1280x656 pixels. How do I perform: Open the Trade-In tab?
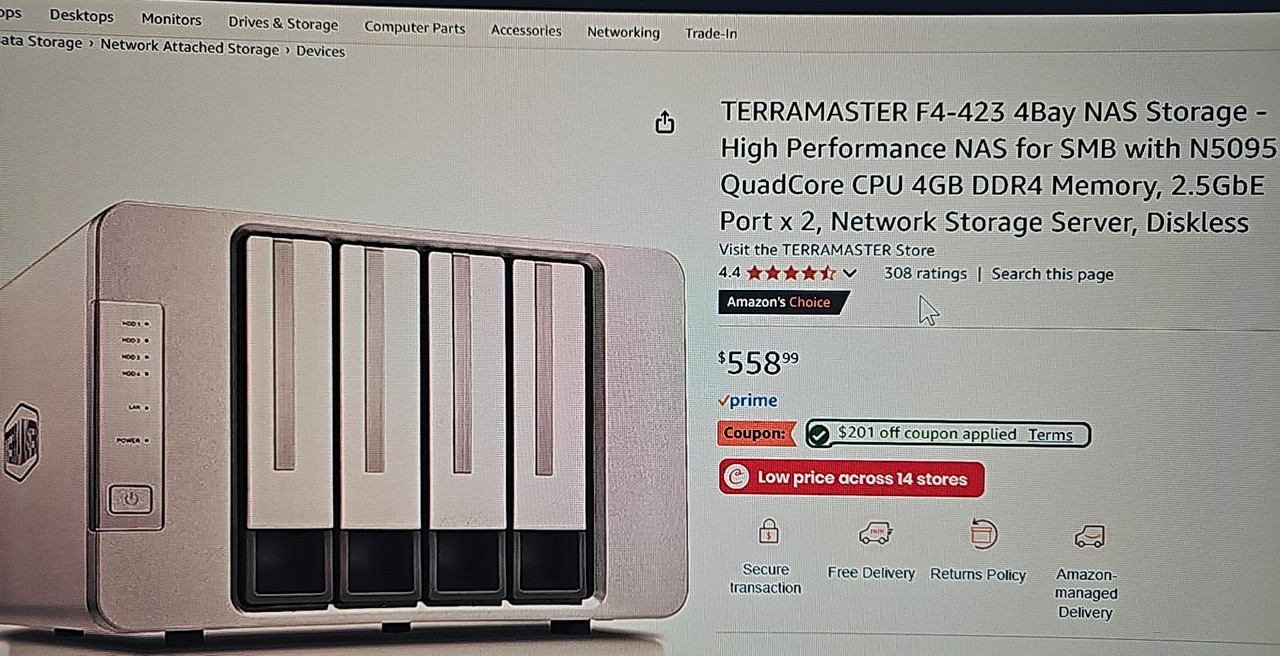(711, 33)
